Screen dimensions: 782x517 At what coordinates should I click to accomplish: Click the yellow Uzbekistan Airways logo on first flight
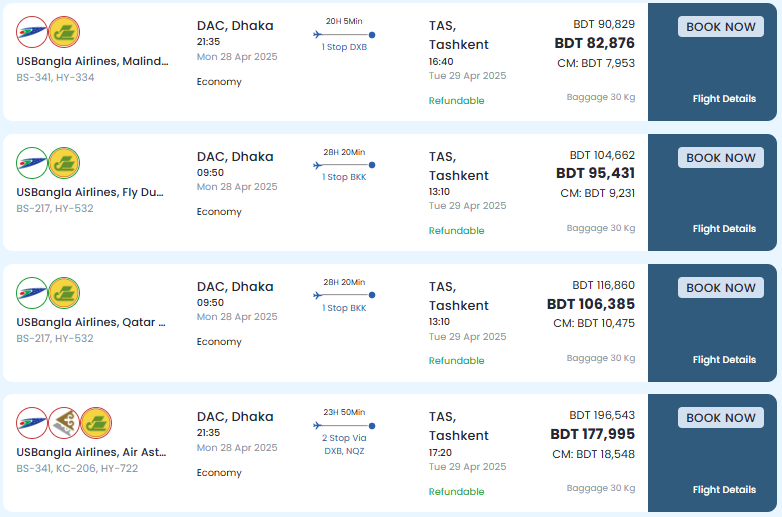[64, 32]
